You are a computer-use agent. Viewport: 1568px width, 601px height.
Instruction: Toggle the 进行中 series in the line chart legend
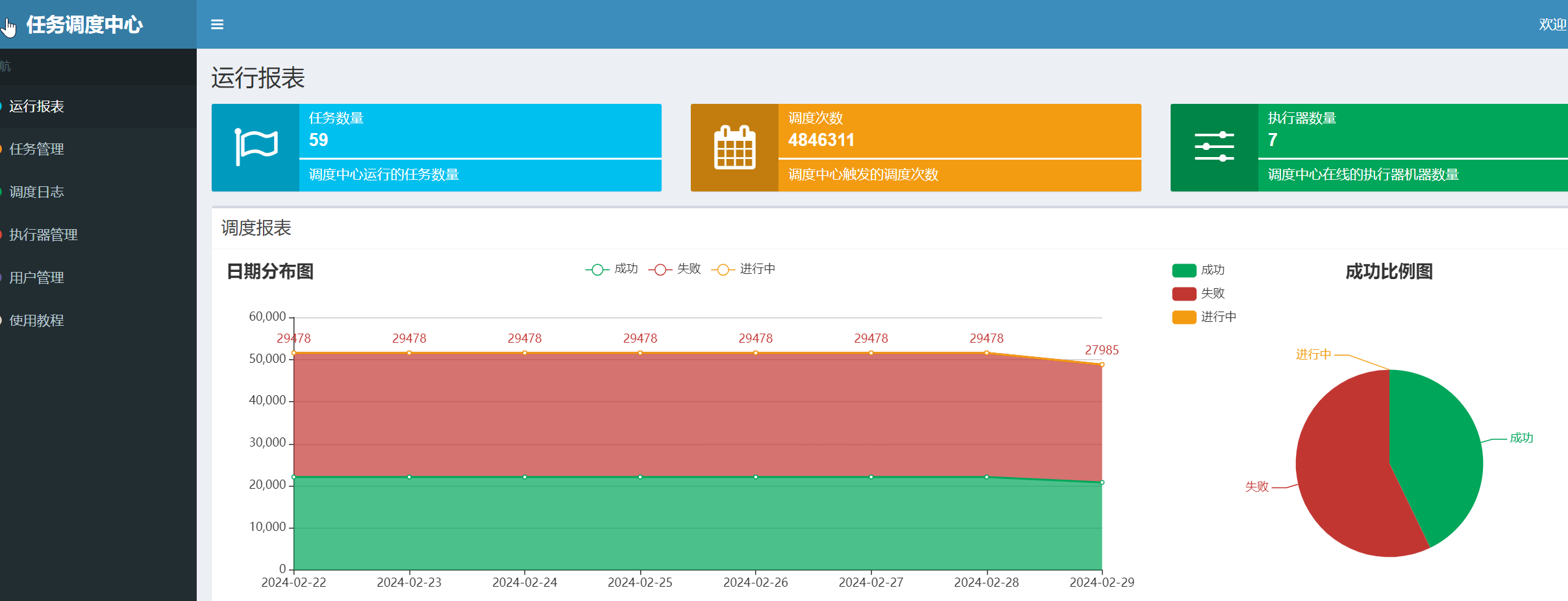(743, 269)
